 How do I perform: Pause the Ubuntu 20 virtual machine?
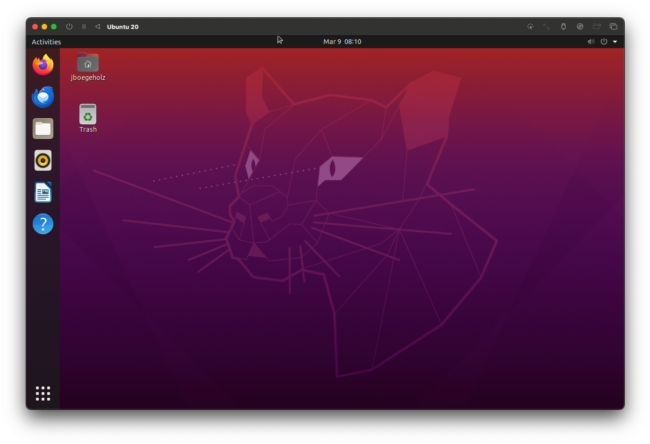coord(84,26)
